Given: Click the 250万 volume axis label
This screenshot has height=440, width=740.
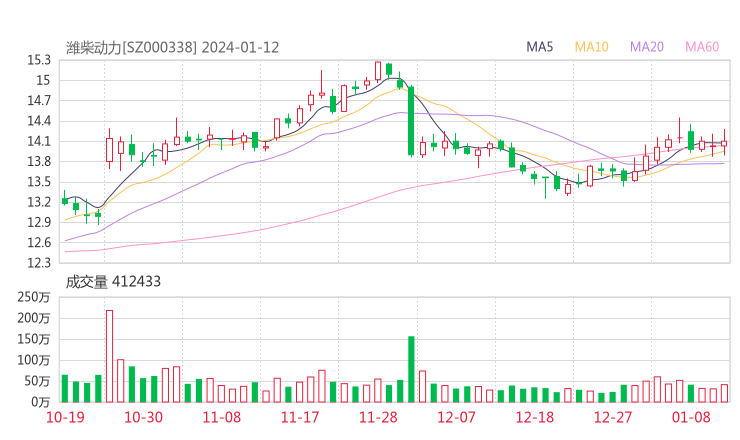Looking at the screenshot, I should 34,297.
